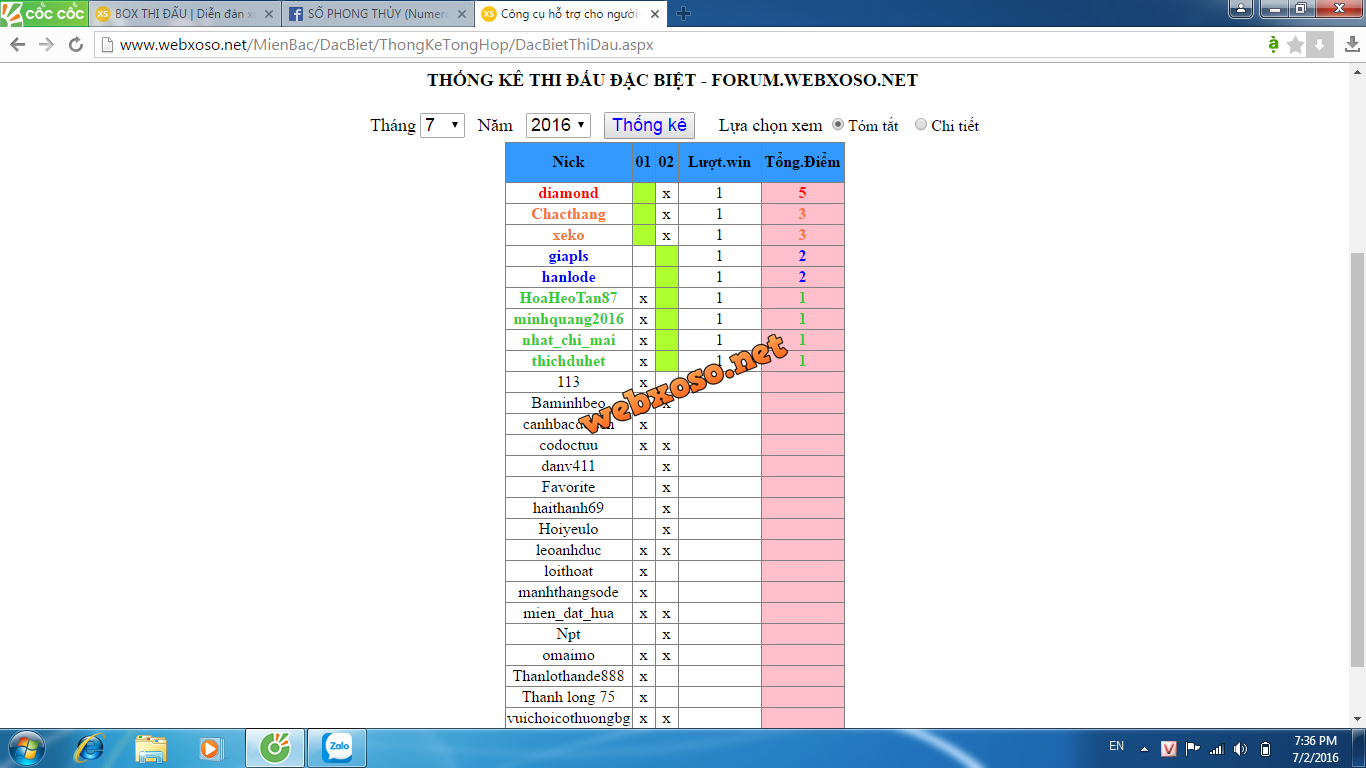
Task: Open the Windows Start menu
Action: 25,748
